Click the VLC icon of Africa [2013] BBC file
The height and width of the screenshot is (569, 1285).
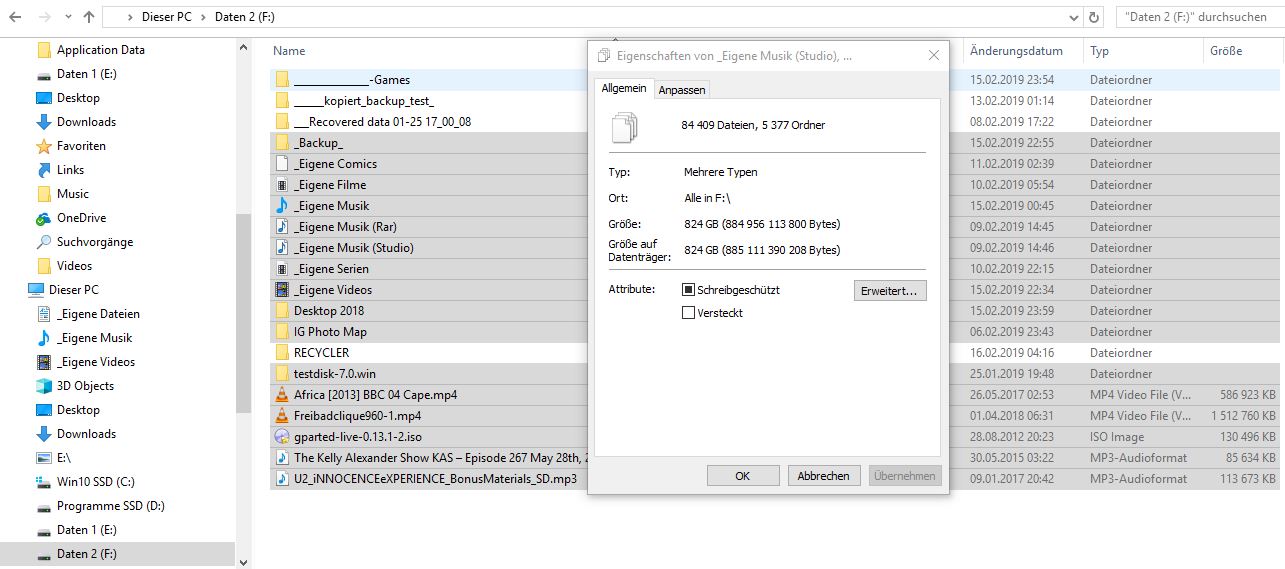[282, 395]
